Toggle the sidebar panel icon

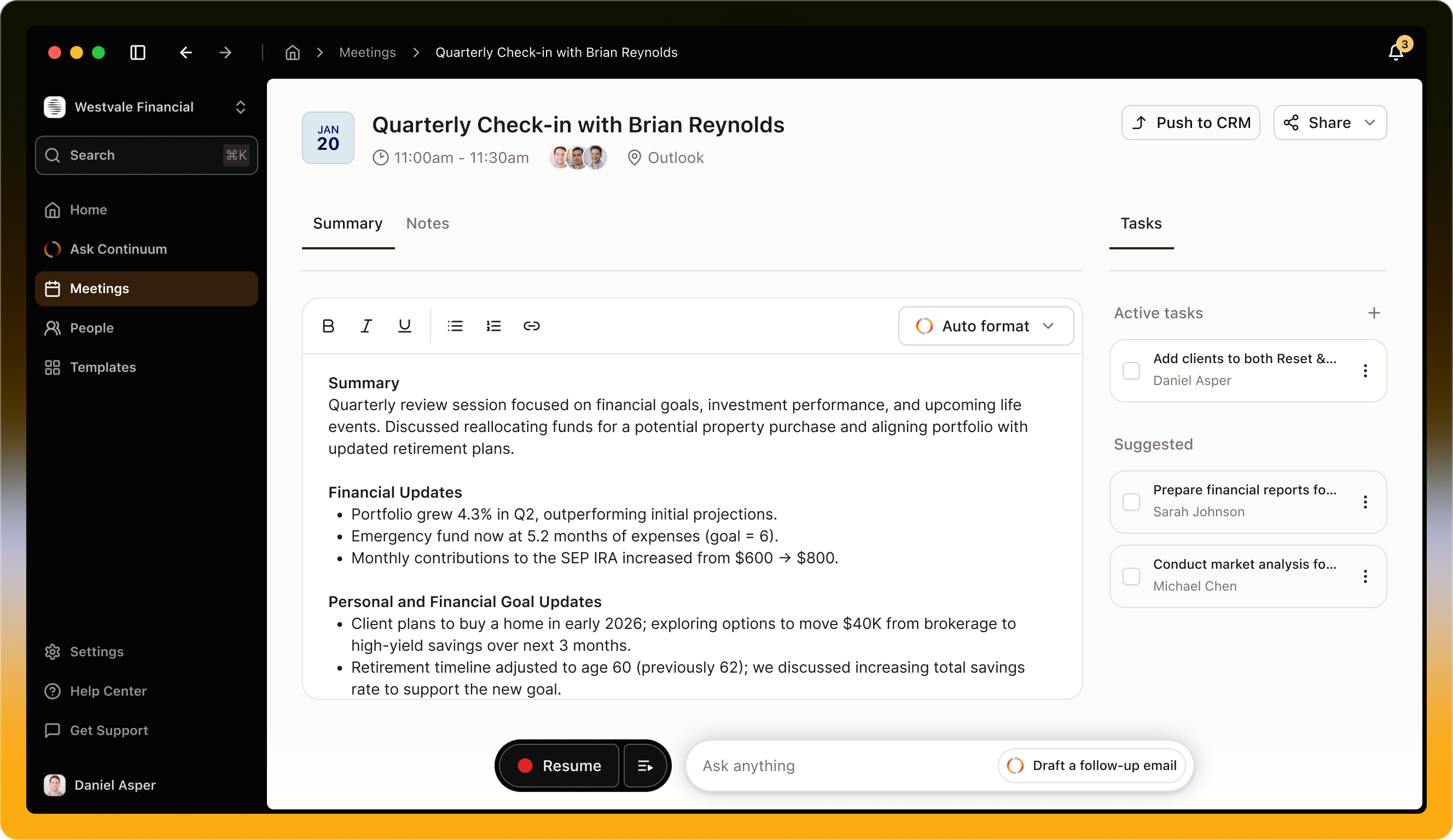pos(138,52)
